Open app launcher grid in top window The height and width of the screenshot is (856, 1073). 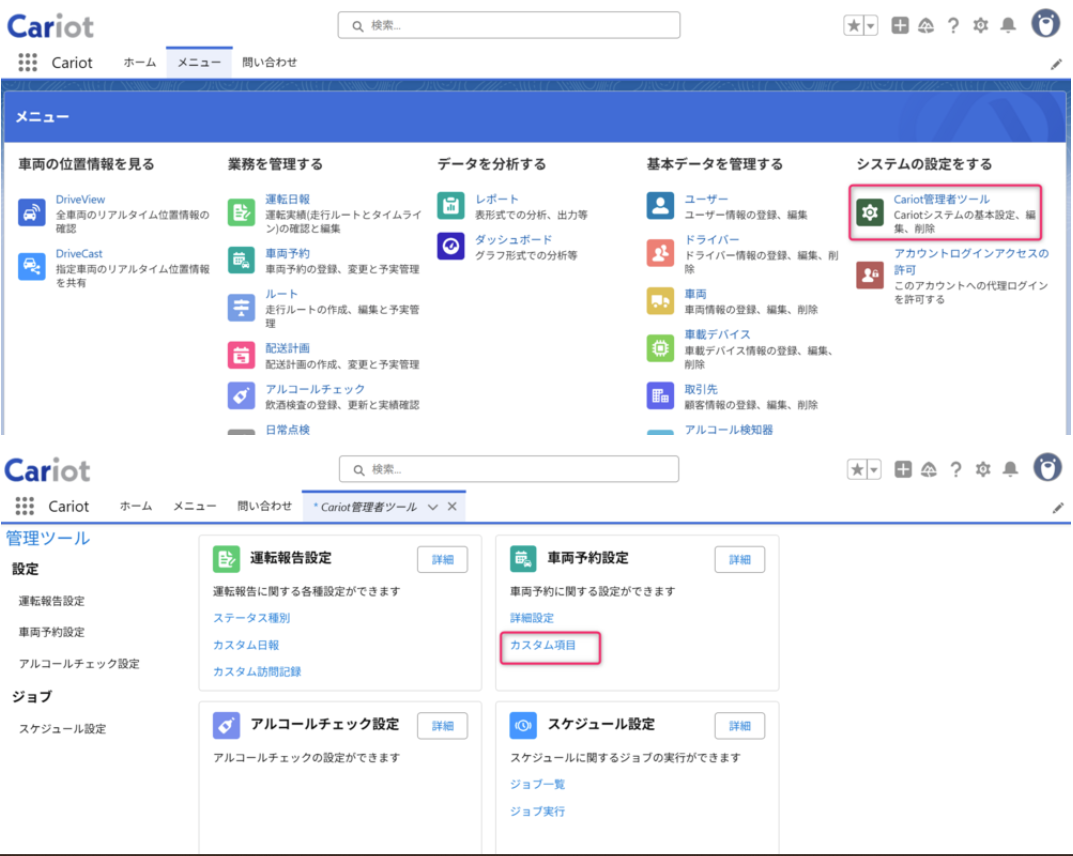click(27, 62)
